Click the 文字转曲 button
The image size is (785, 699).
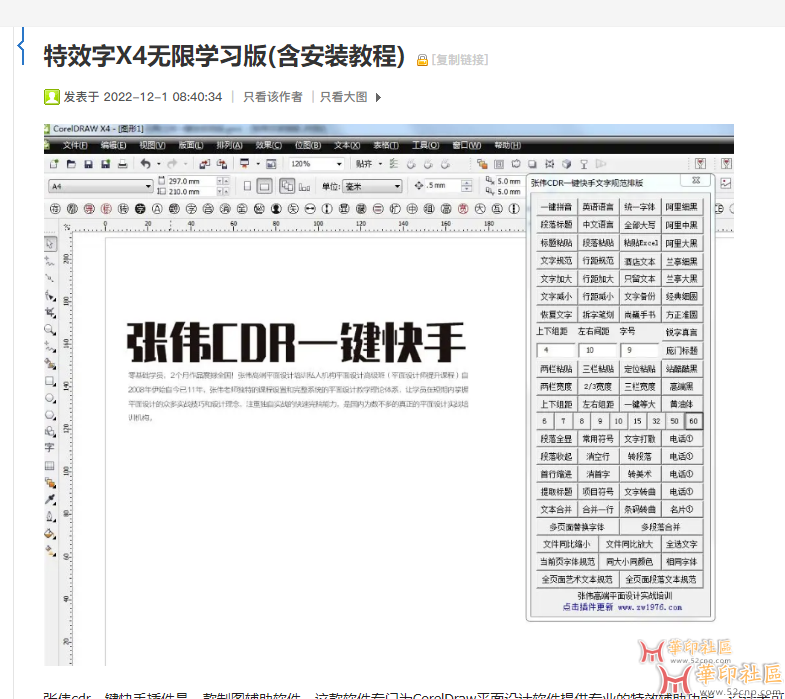click(639, 492)
